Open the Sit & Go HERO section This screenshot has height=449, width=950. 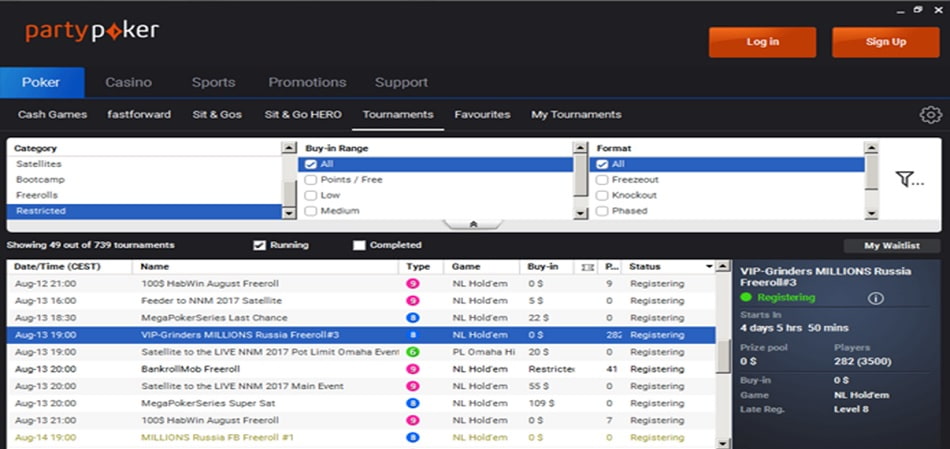click(303, 115)
